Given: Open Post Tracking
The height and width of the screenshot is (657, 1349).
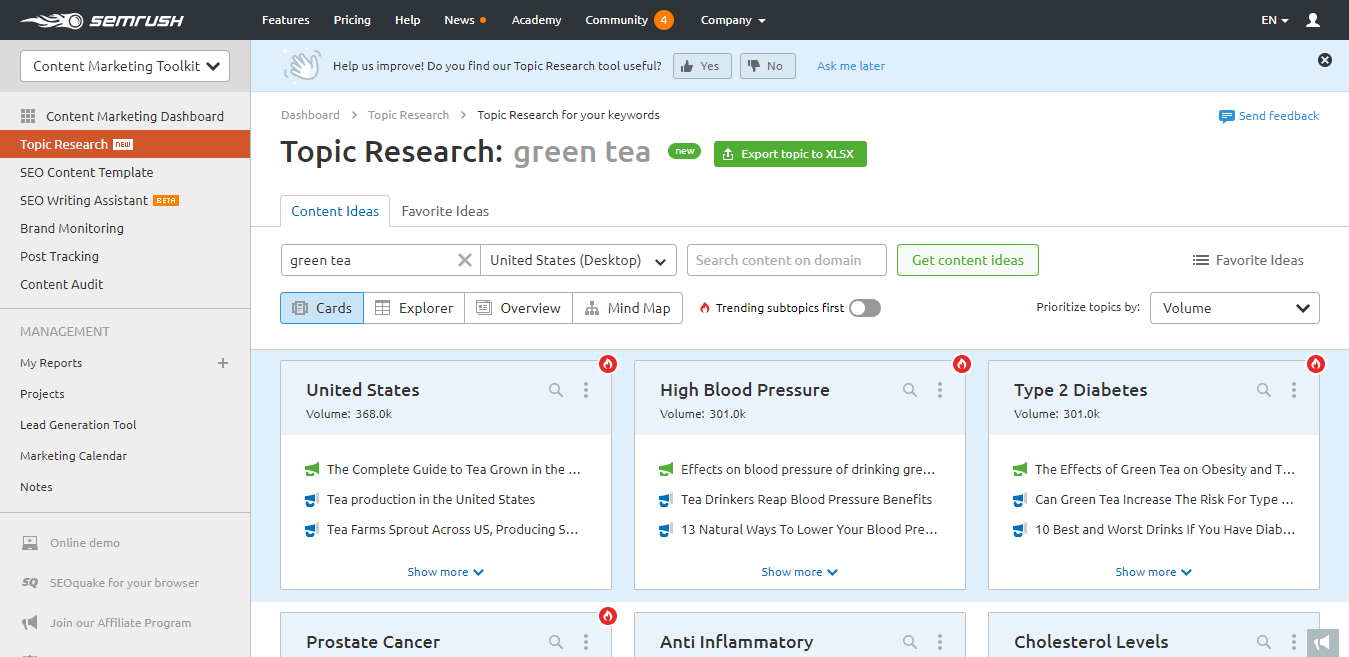Looking at the screenshot, I should 59,256.
